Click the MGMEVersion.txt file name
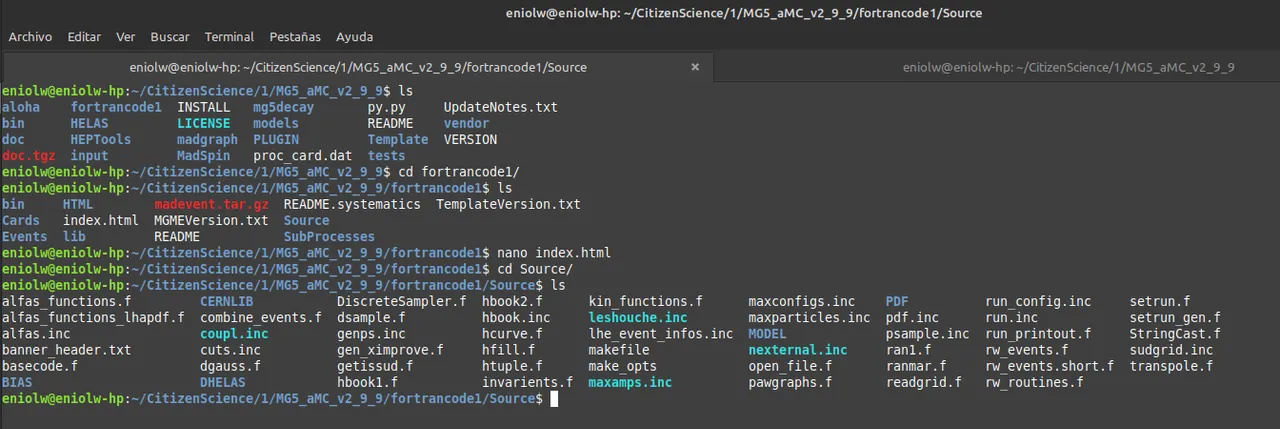This screenshot has width=1280, height=429. click(x=211, y=220)
